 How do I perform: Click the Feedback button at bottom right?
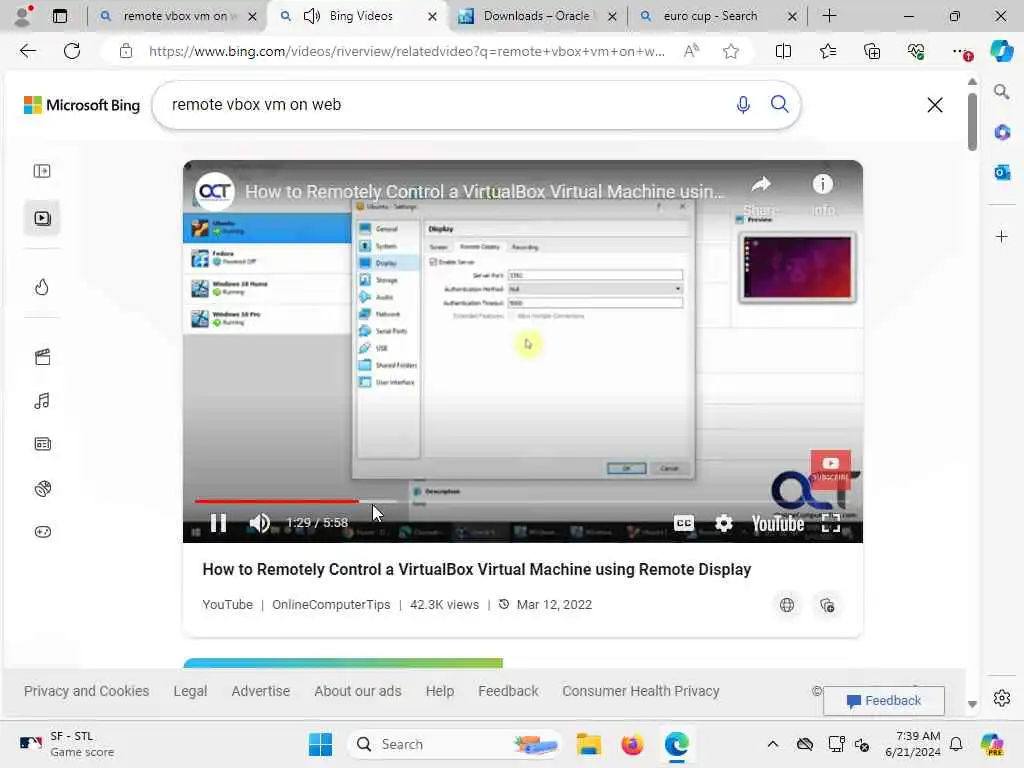[884, 701]
